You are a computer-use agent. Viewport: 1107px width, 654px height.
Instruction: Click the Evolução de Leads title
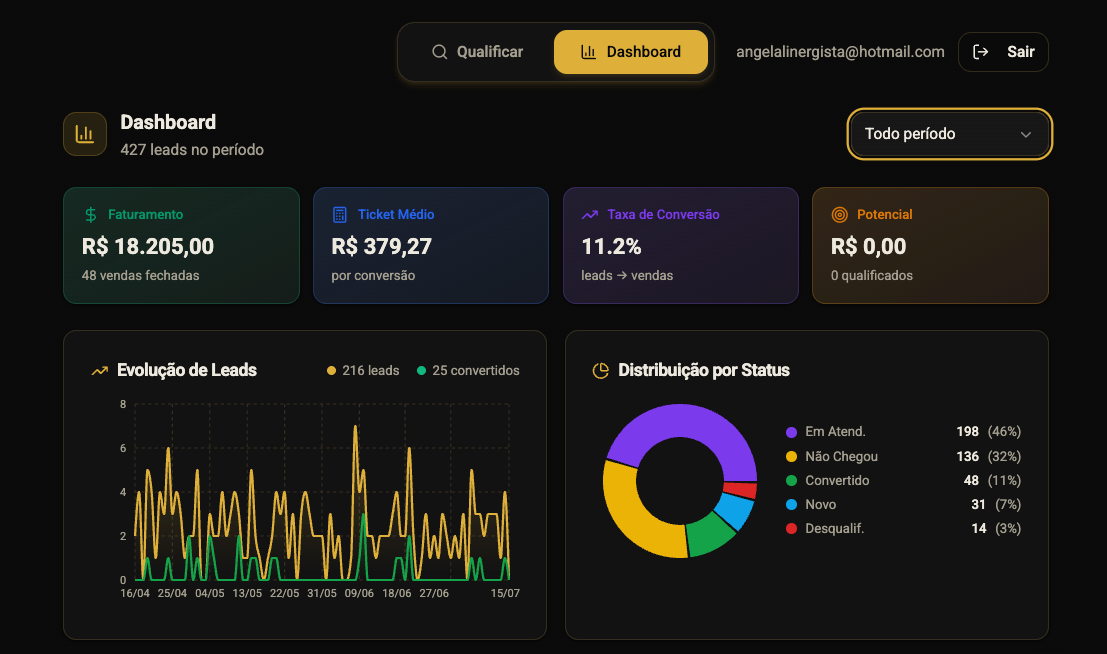pyautogui.click(x=187, y=370)
